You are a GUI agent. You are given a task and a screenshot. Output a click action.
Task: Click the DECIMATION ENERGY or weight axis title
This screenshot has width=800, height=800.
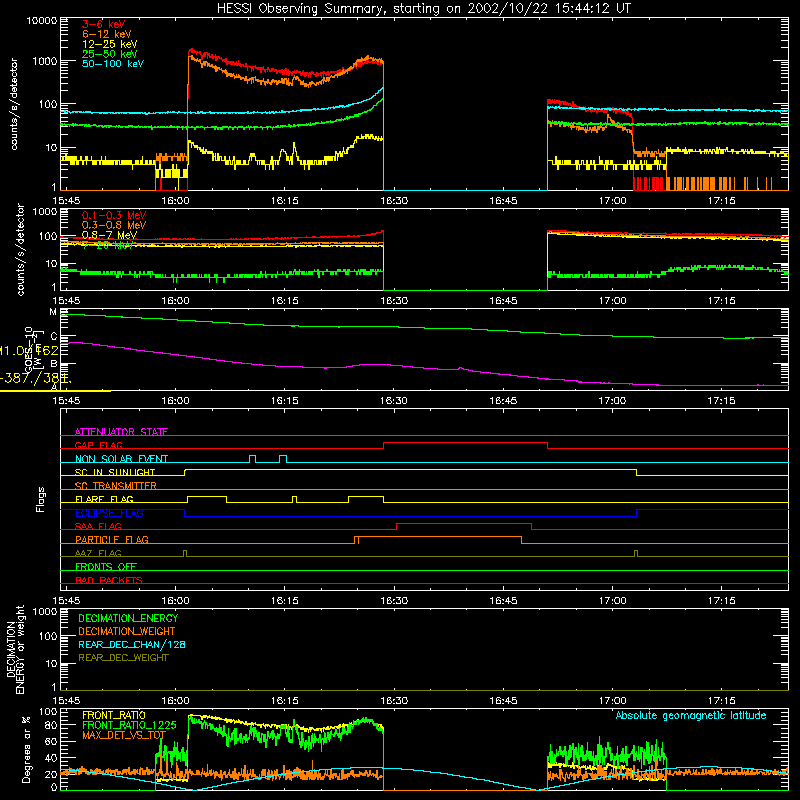pyautogui.click(x=15, y=649)
